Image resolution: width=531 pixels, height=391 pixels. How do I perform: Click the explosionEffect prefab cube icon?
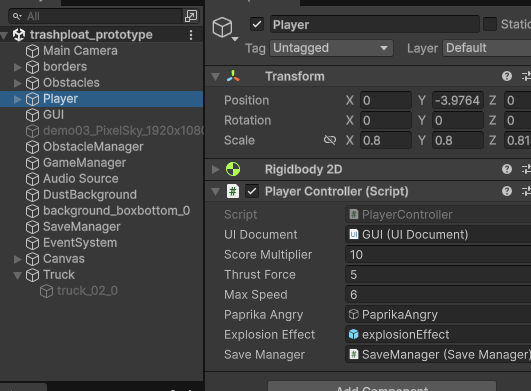(x=354, y=334)
